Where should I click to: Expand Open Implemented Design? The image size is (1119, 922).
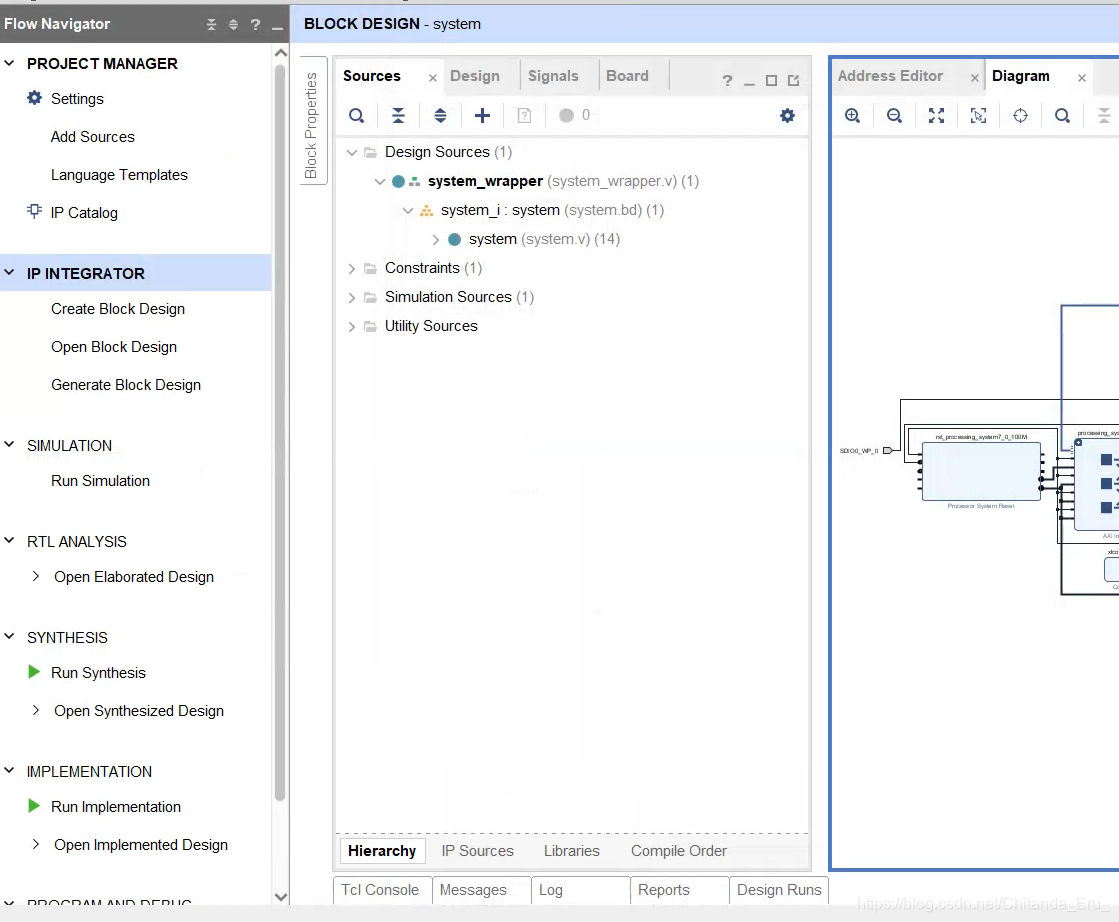36,844
